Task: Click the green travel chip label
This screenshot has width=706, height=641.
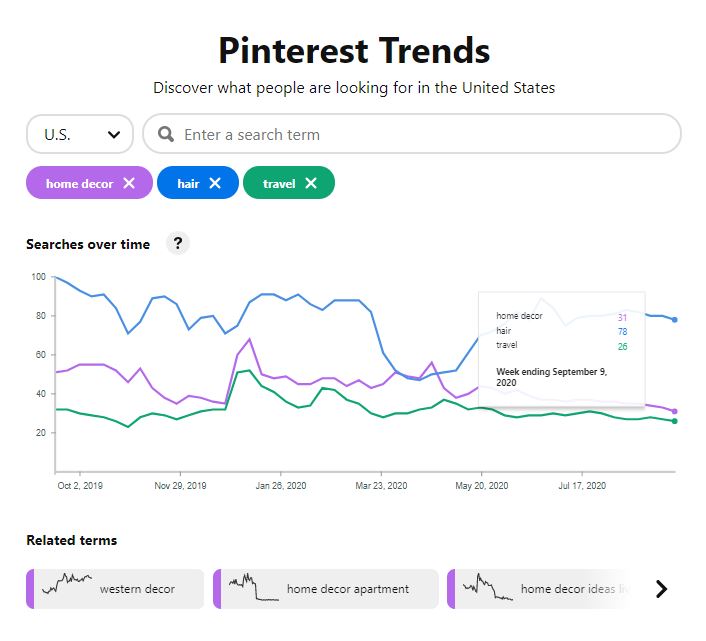Action: pyautogui.click(x=279, y=183)
